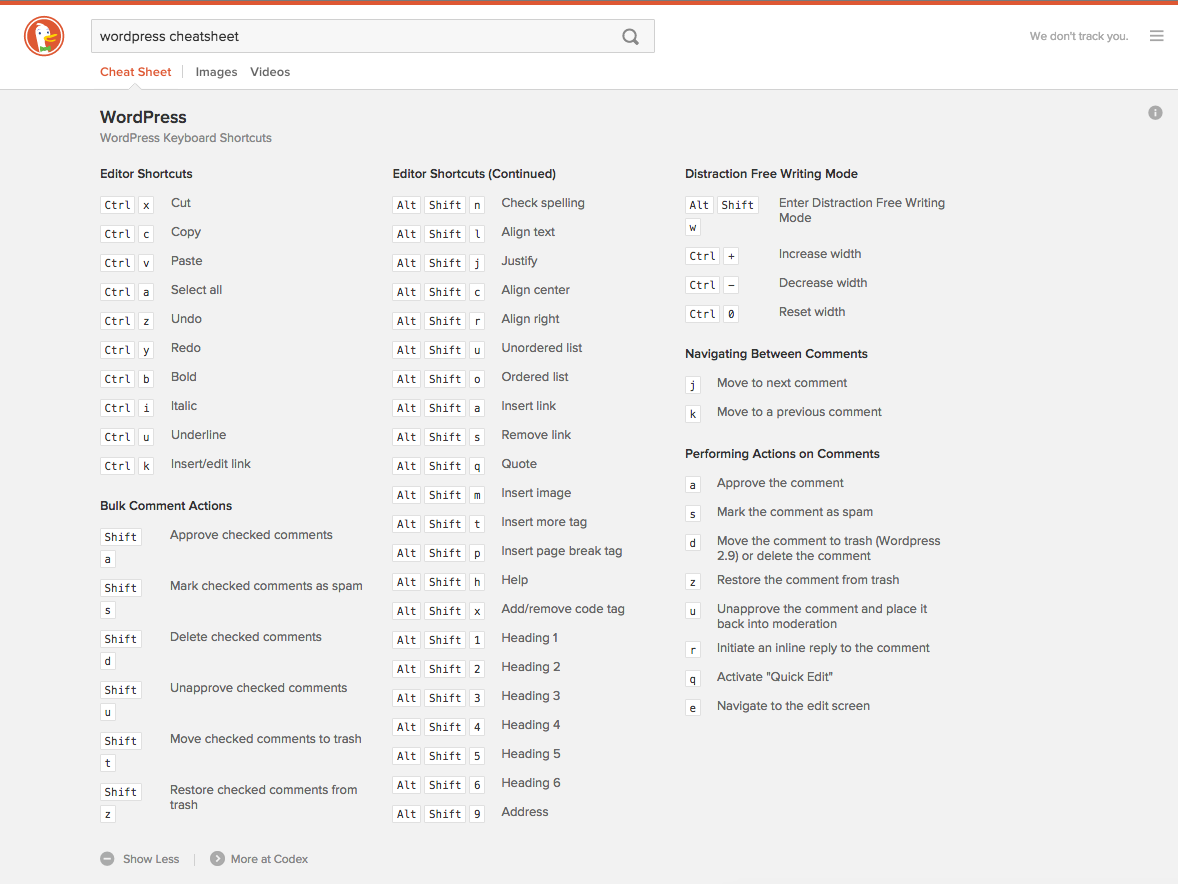Click the 'Italic' shortcut label
Viewport: 1178px width, 884px height.
(x=183, y=406)
